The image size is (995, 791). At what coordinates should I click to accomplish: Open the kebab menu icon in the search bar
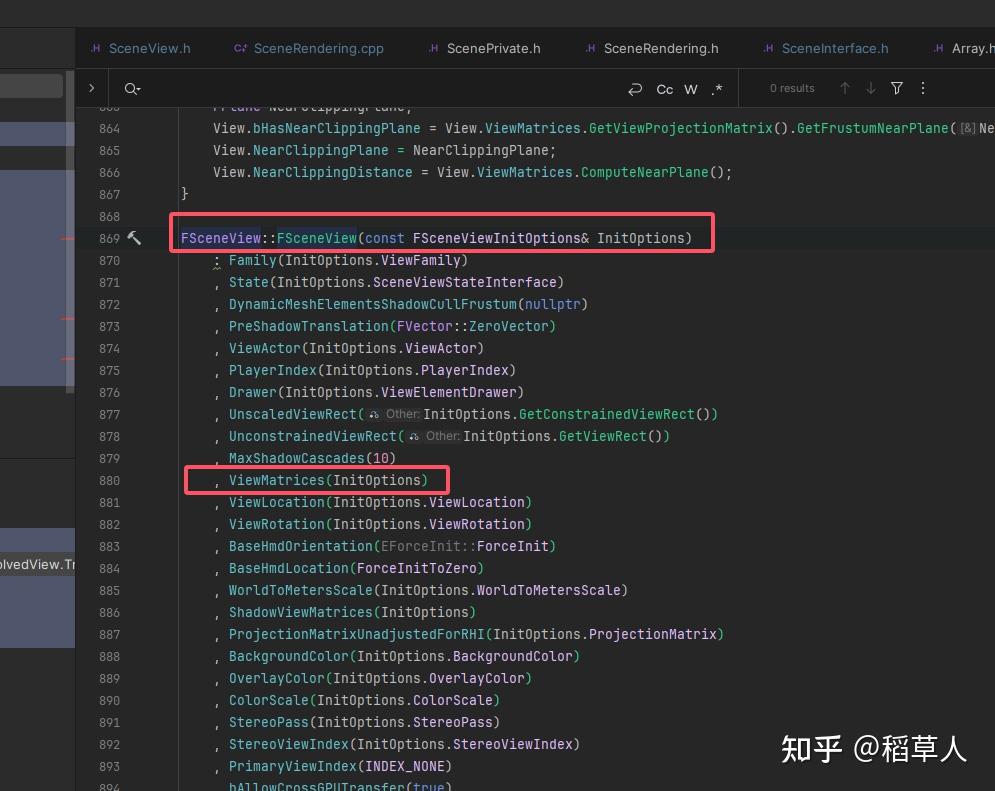coord(922,88)
